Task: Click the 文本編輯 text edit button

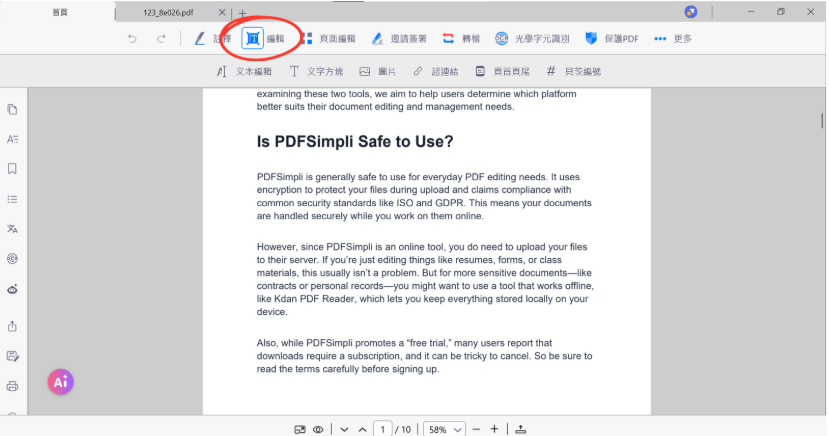Action: [244, 72]
